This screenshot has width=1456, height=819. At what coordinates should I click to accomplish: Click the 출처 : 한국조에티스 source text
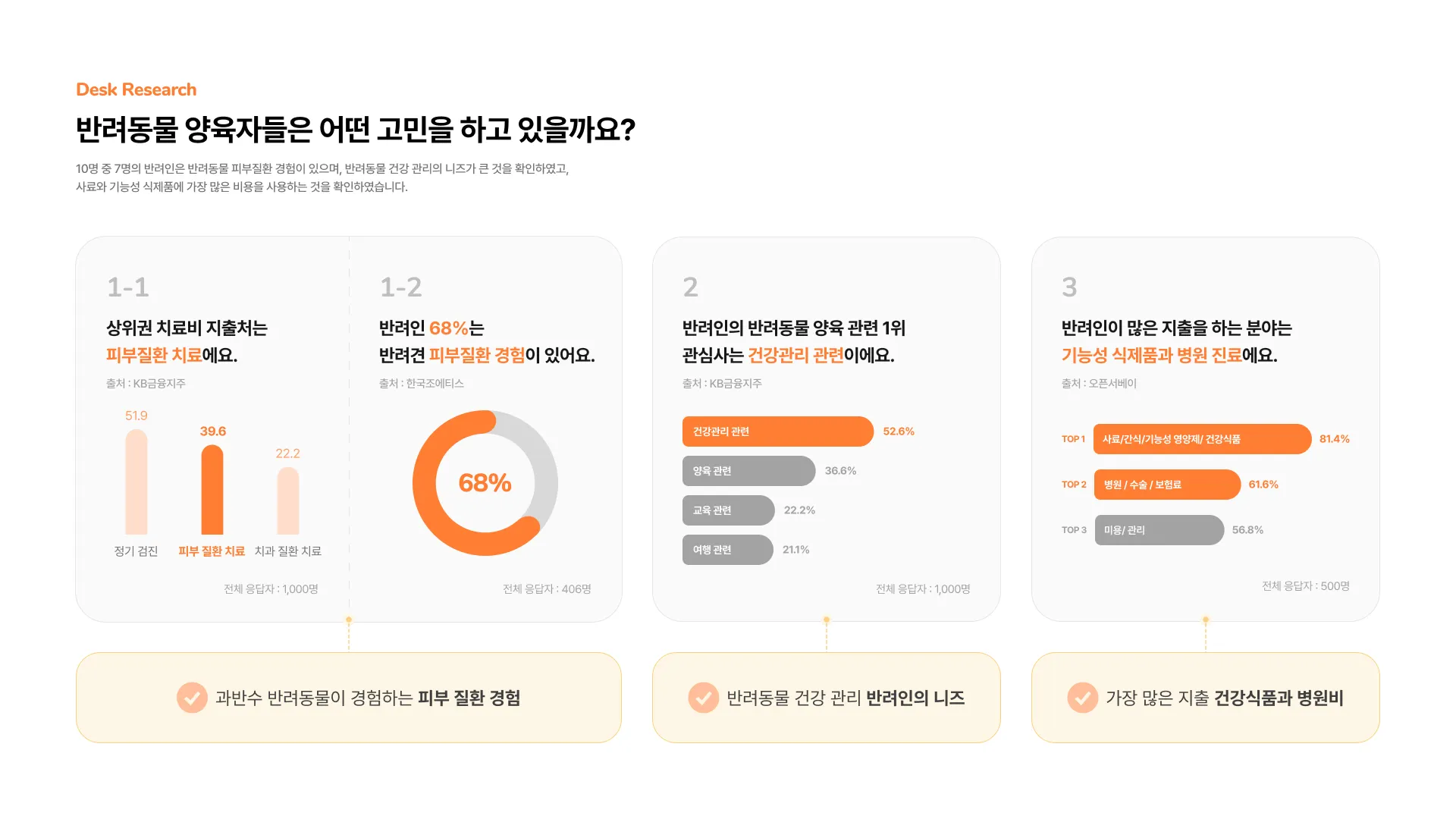[x=422, y=384]
